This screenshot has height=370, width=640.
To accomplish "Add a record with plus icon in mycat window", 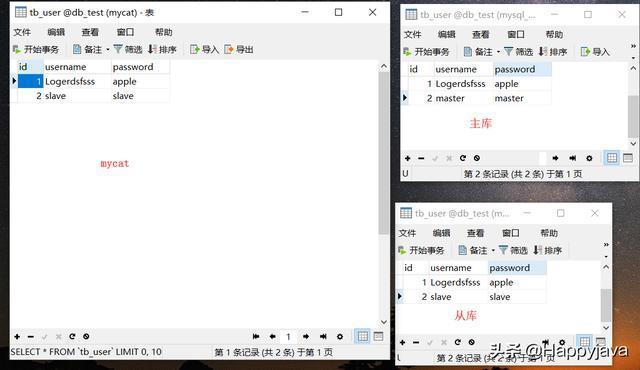I will (17, 337).
